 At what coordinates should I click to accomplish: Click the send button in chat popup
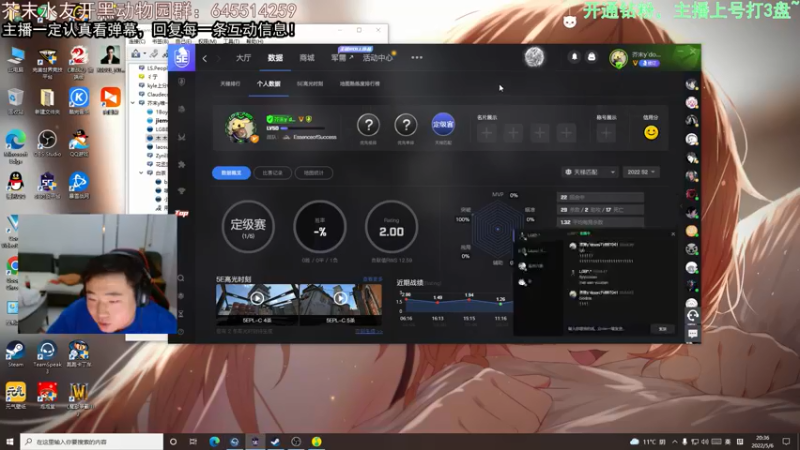pos(662,329)
